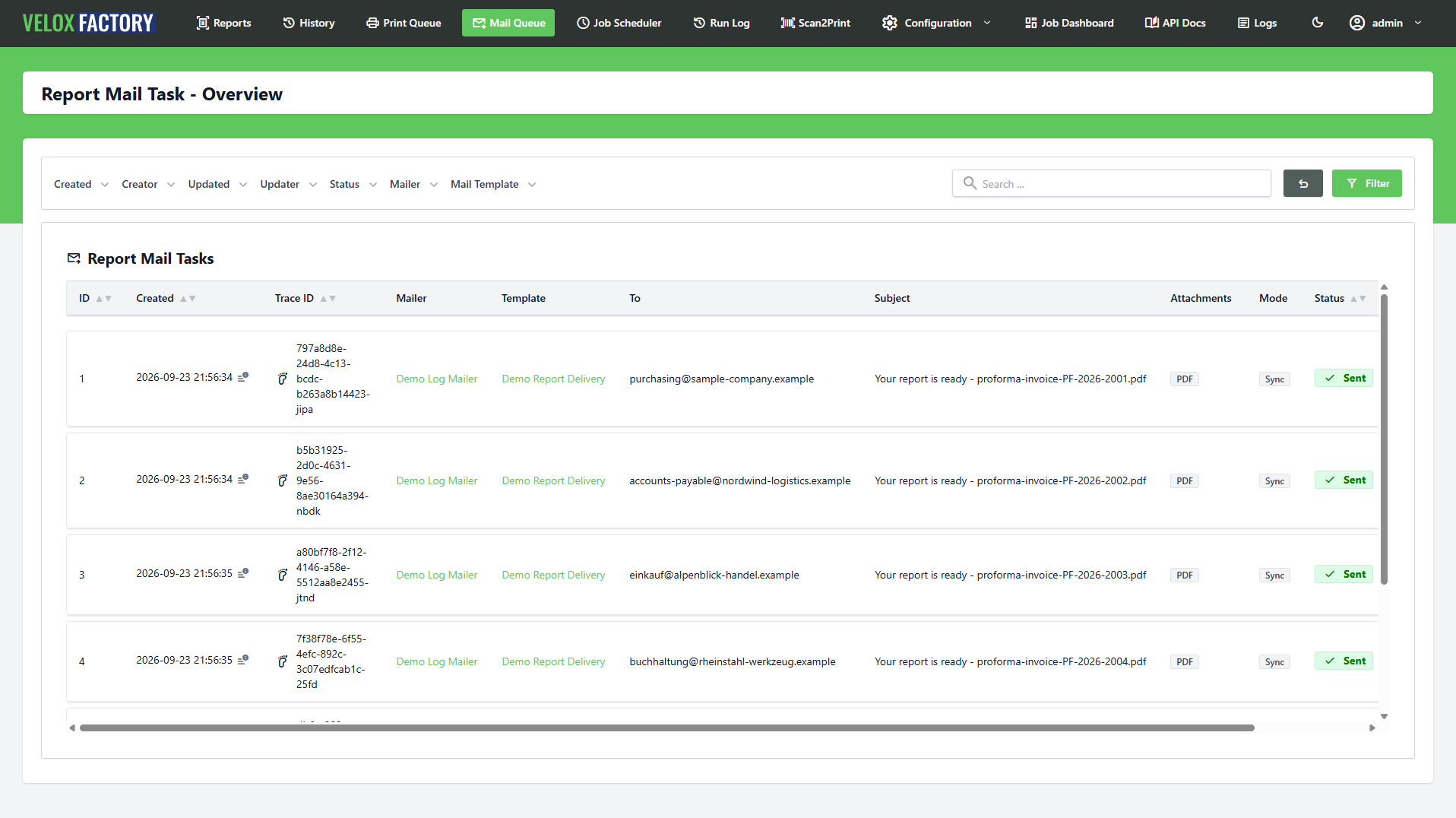The height and width of the screenshot is (818, 1456).
Task: Open trace footprint icon for row 4
Action: pyautogui.click(x=283, y=661)
